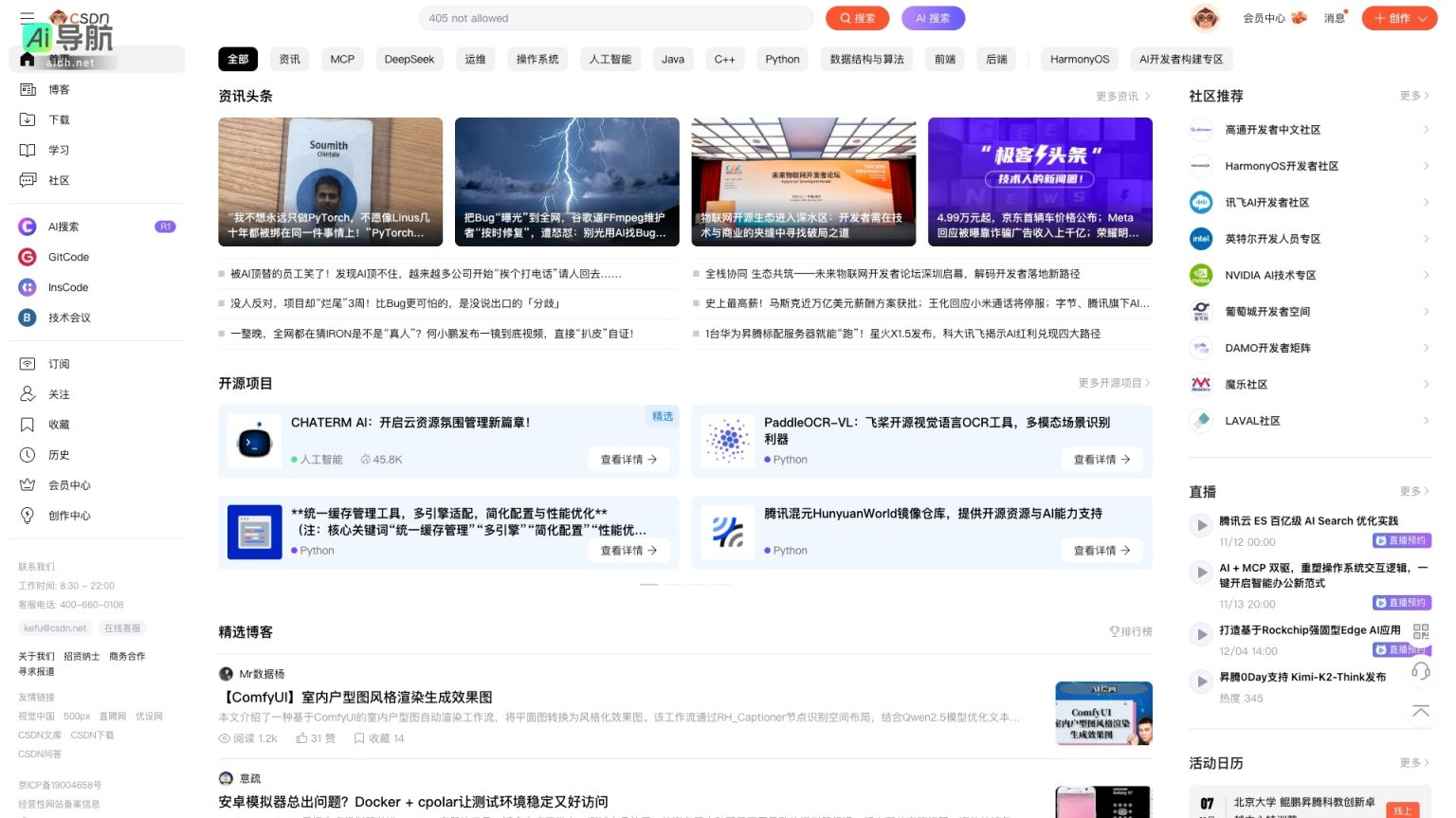Open the hamburger menu at top left
The height and width of the screenshot is (818, 1456).
[27, 17]
